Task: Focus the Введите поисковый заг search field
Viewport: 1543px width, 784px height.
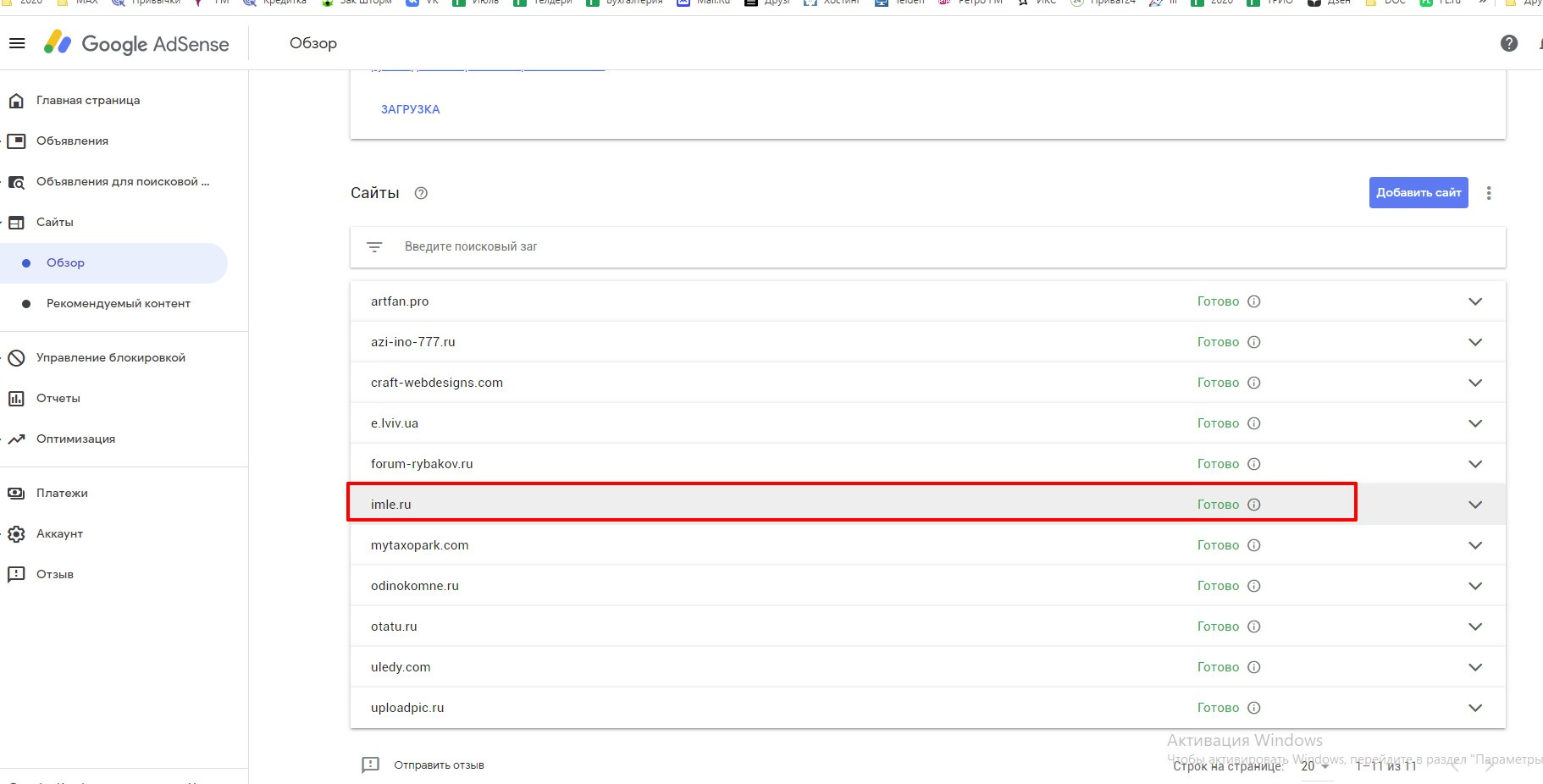Action: tap(928, 247)
